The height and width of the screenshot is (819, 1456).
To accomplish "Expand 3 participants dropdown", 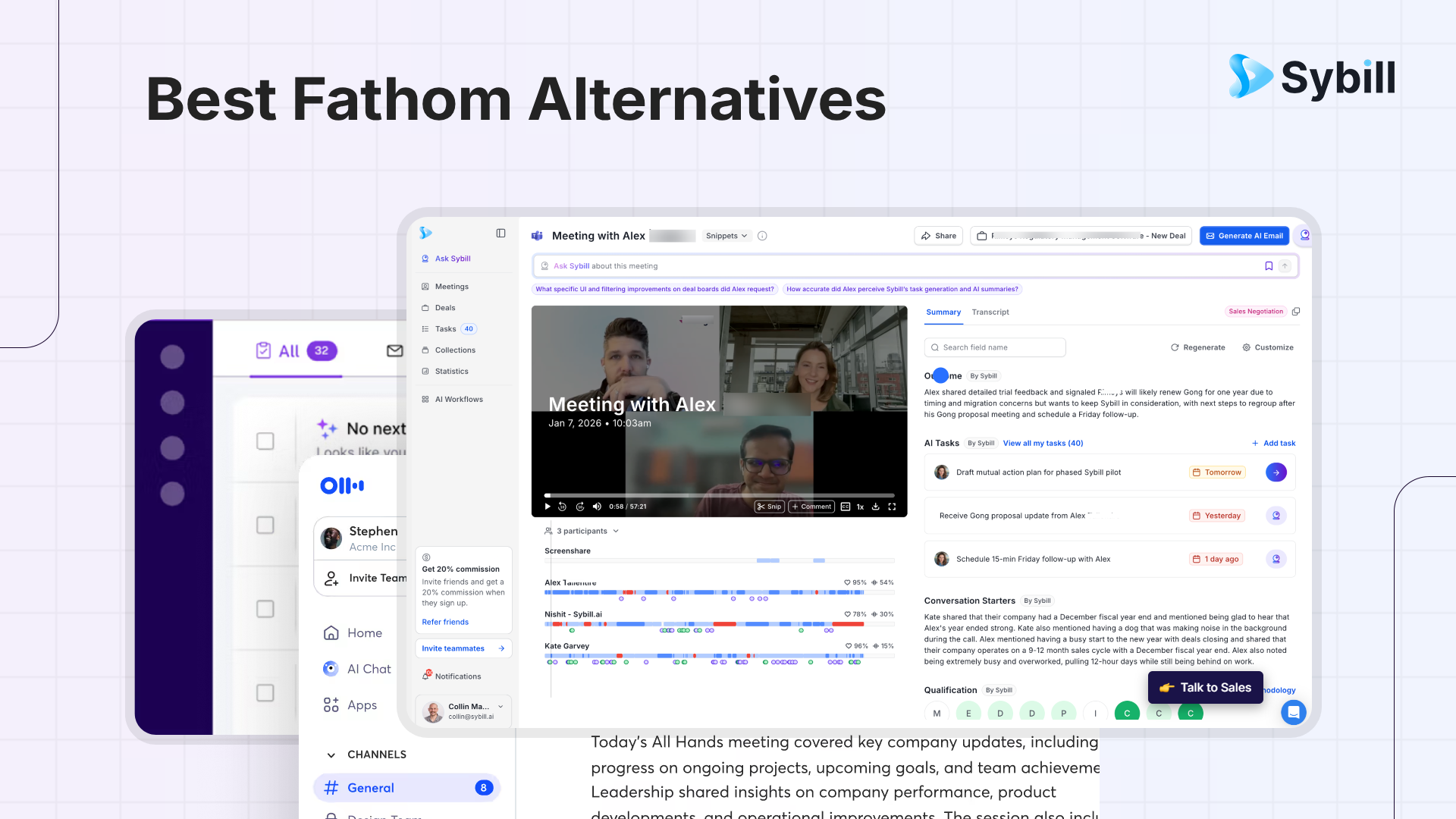I will point(582,531).
